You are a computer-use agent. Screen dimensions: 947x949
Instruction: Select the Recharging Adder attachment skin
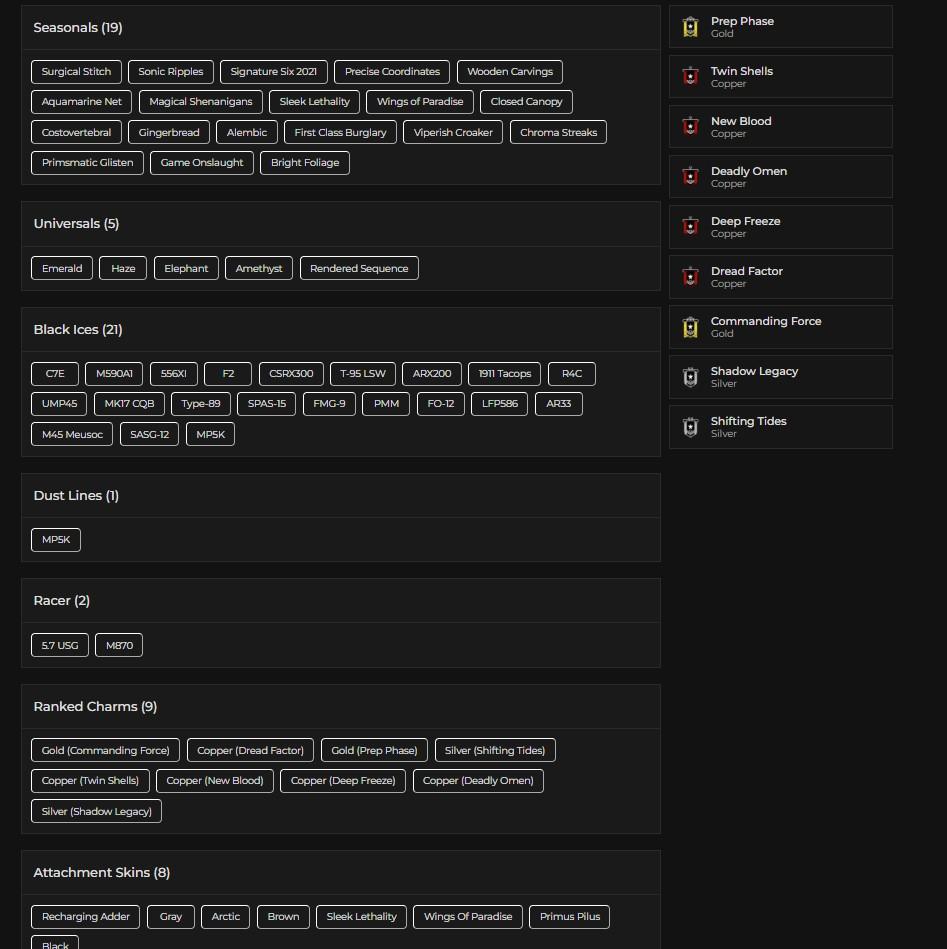click(x=85, y=917)
